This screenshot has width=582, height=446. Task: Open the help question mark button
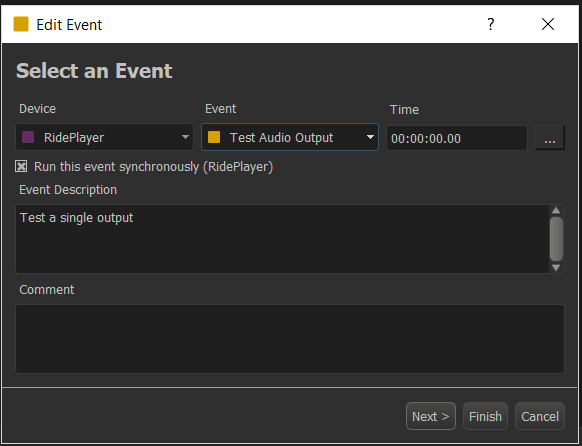tap(490, 24)
